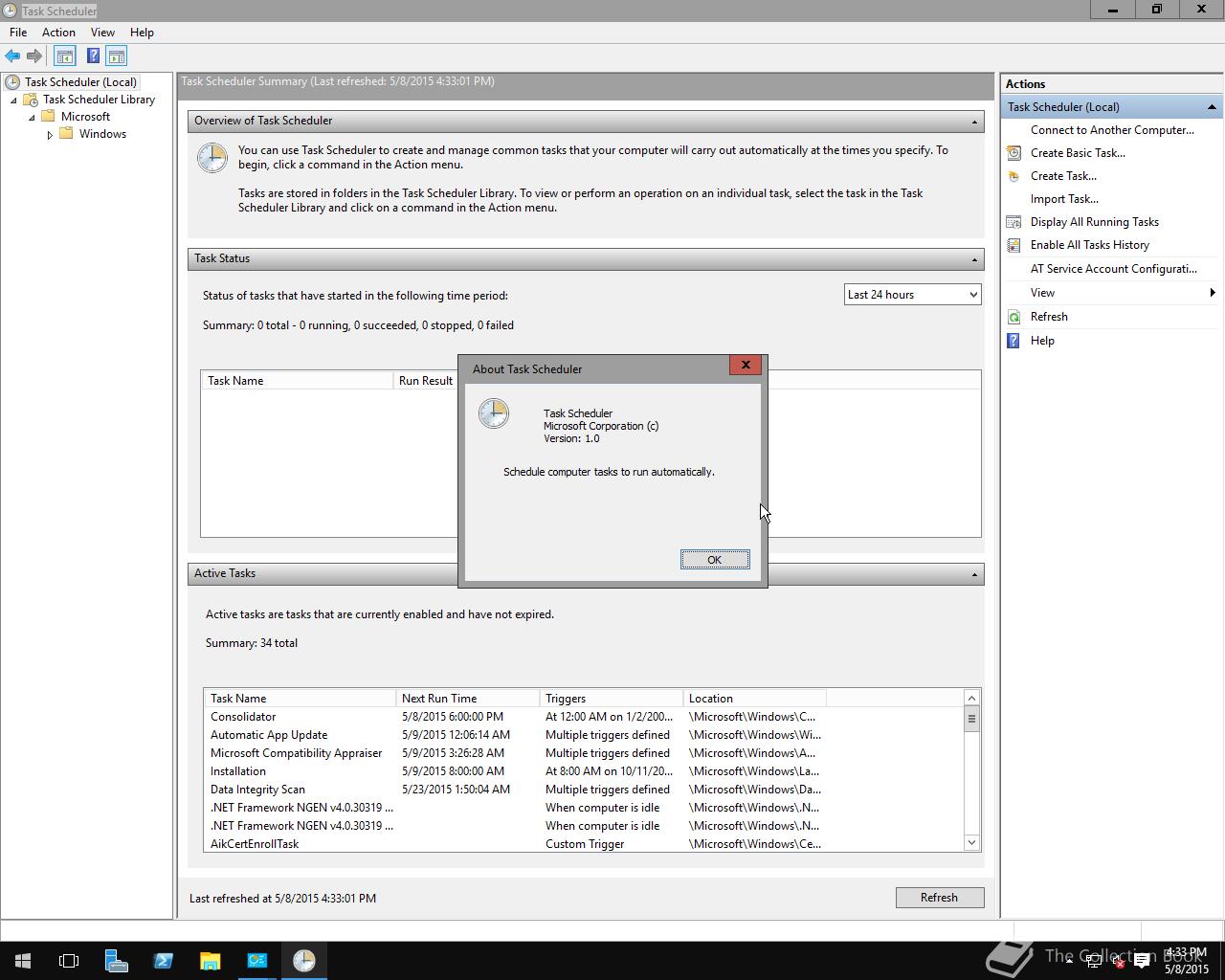Toggle the Show/Hide Action Pane toolbar icon
This screenshot has height=980, width=1225.
tap(117, 56)
